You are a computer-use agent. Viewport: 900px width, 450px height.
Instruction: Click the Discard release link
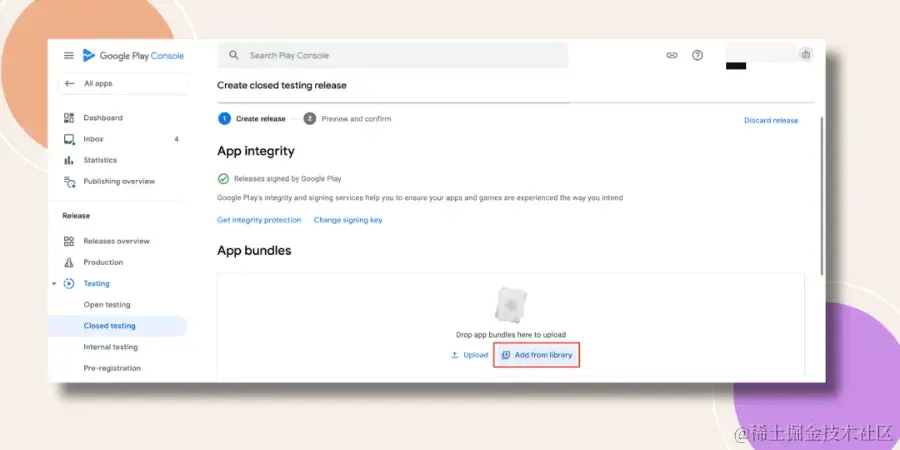pyautogui.click(x=771, y=121)
